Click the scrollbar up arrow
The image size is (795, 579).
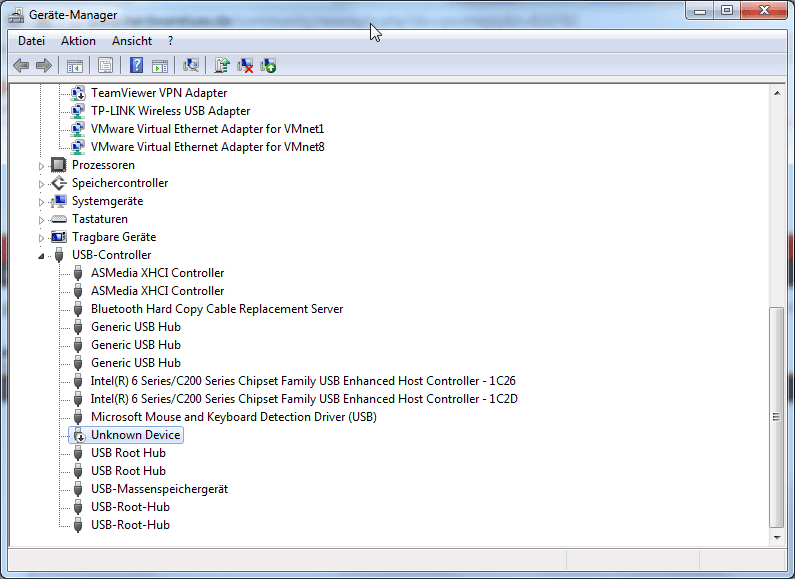(777, 93)
